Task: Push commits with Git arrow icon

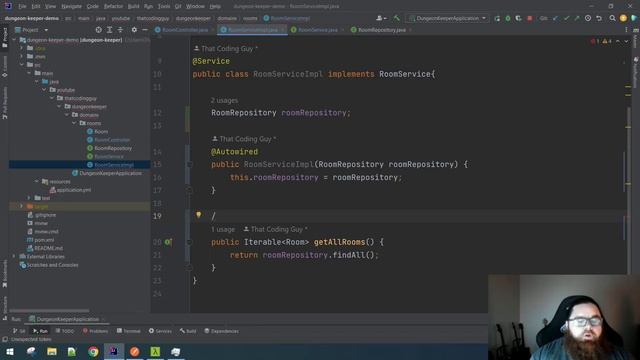Action: pos(577,18)
